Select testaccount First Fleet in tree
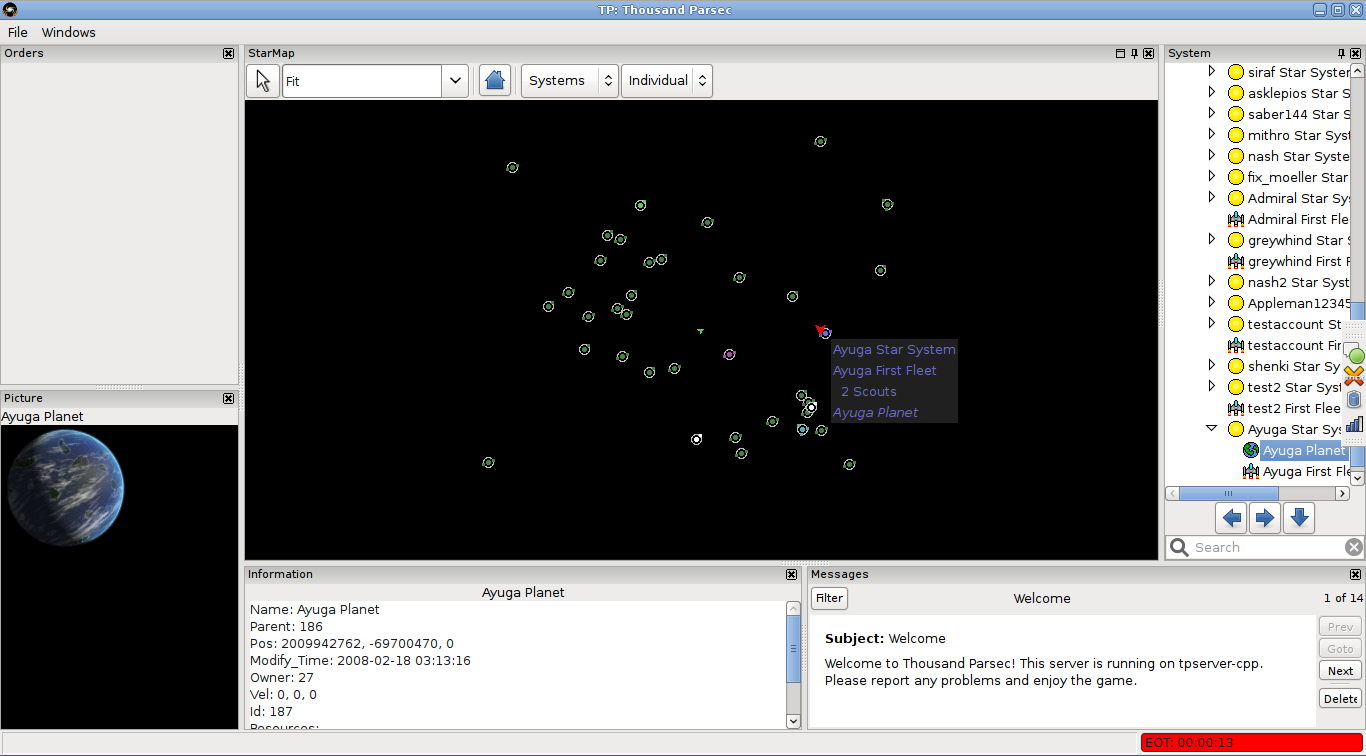The height and width of the screenshot is (756, 1366). [1295, 345]
